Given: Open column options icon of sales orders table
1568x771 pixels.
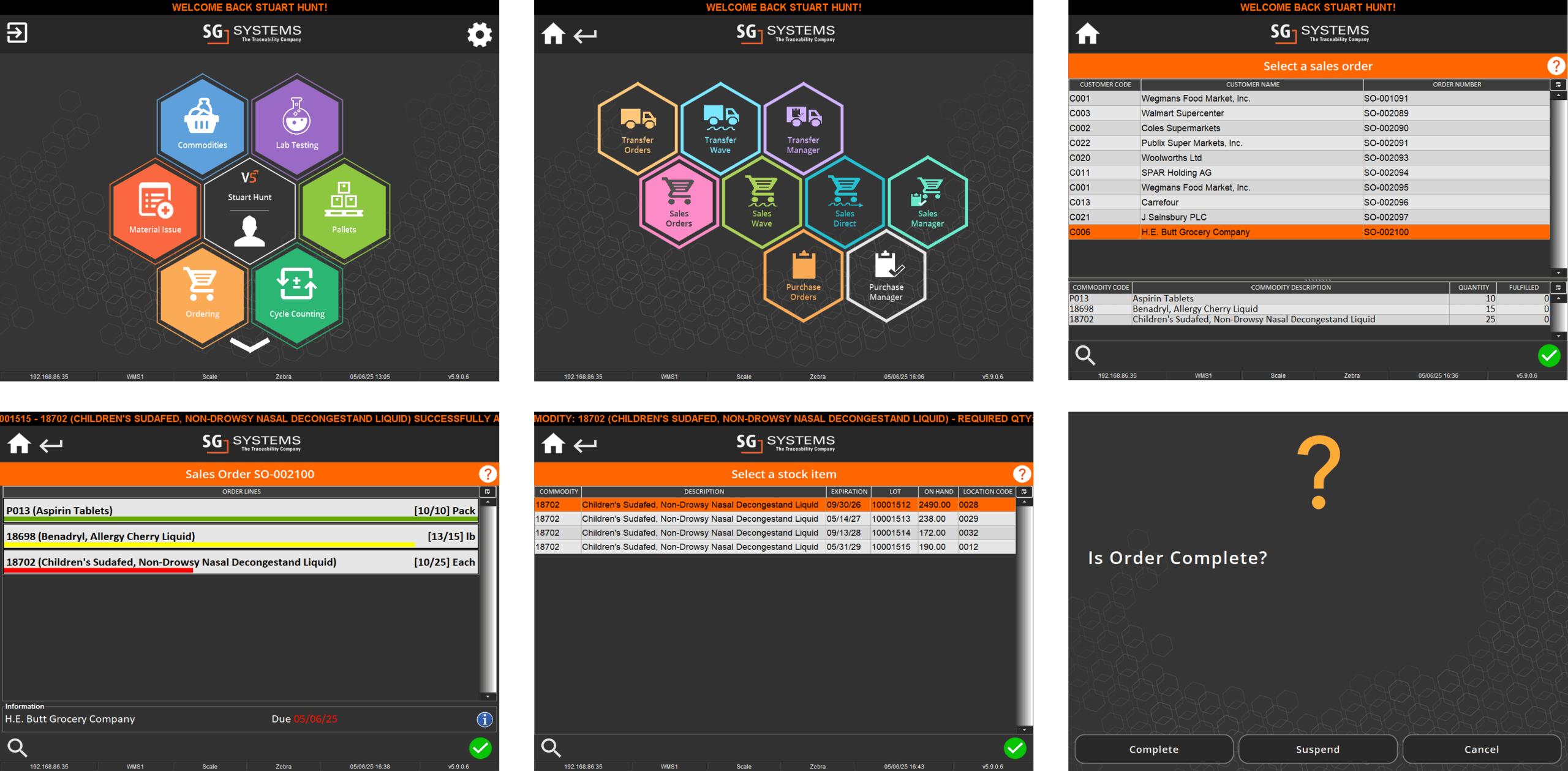Looking at the screenshot, I should [1558, 85].
